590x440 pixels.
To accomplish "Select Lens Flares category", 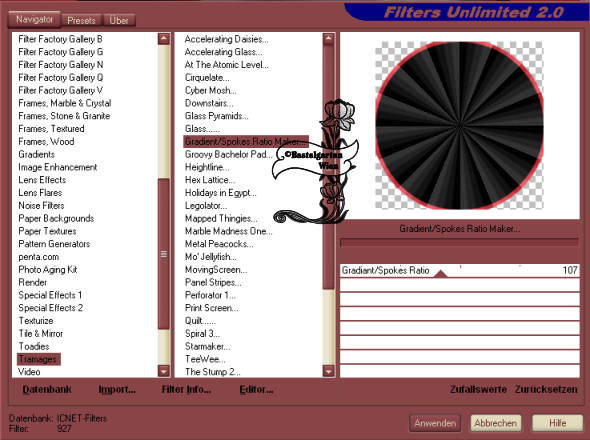I will pyautogui.click(x=40, y=193).
